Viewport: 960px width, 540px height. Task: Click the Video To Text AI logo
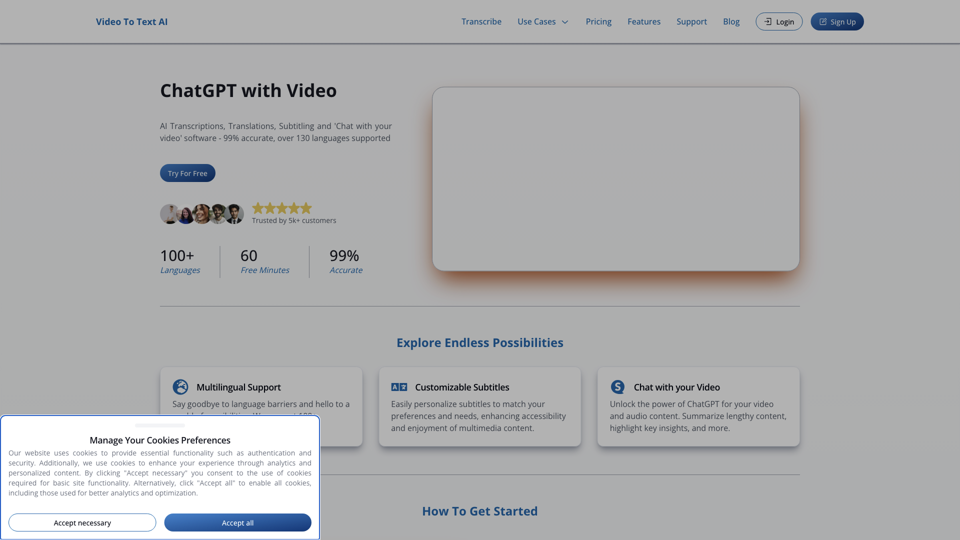[x=132, y=21]
